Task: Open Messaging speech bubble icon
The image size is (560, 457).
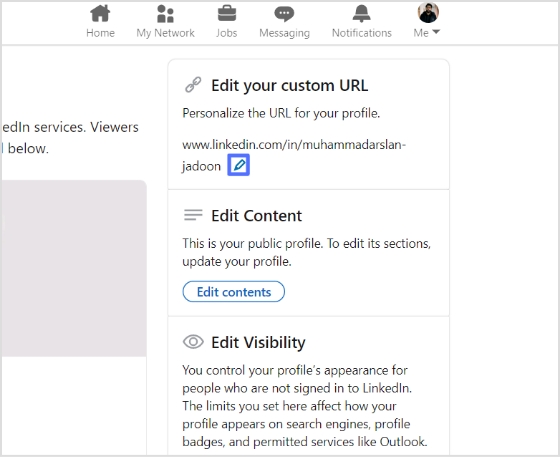Action: pos(284,14)
